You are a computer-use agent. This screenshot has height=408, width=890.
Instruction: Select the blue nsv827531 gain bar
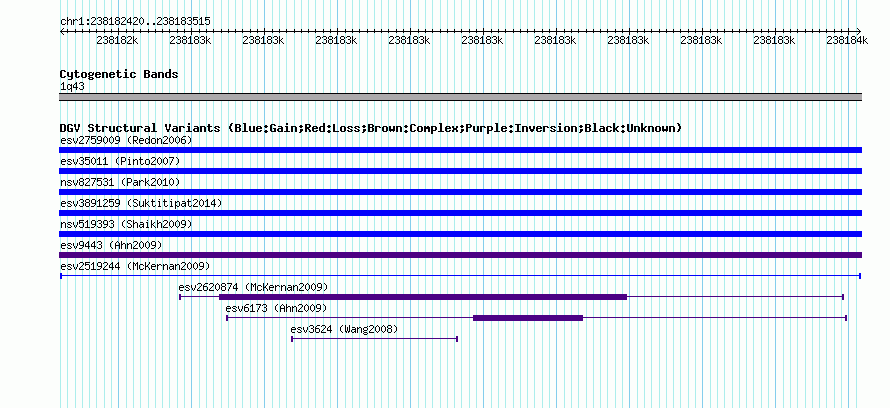[x=460, y=192]
